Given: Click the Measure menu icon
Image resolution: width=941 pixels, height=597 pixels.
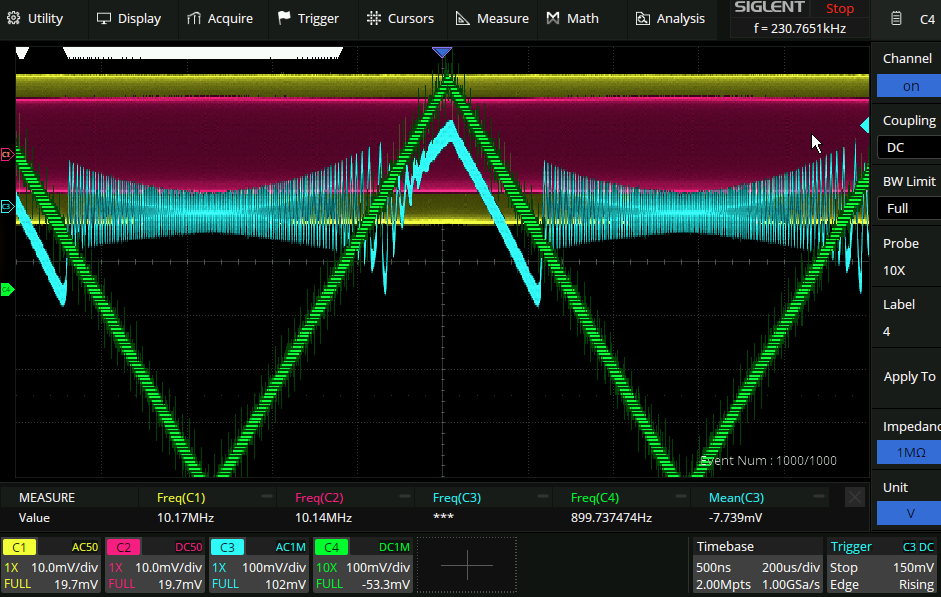Looking at the screenshot, I should (462, 18).
